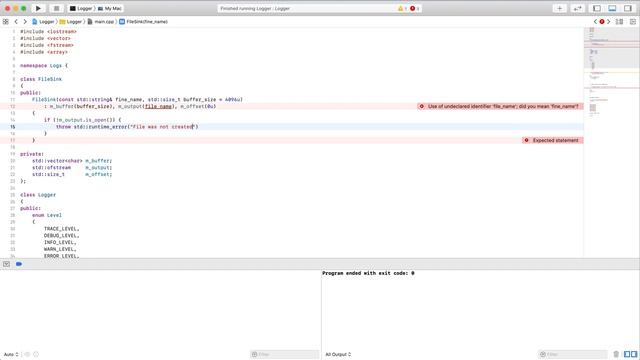Click the namespace Logs line

[x=44, y=66]
